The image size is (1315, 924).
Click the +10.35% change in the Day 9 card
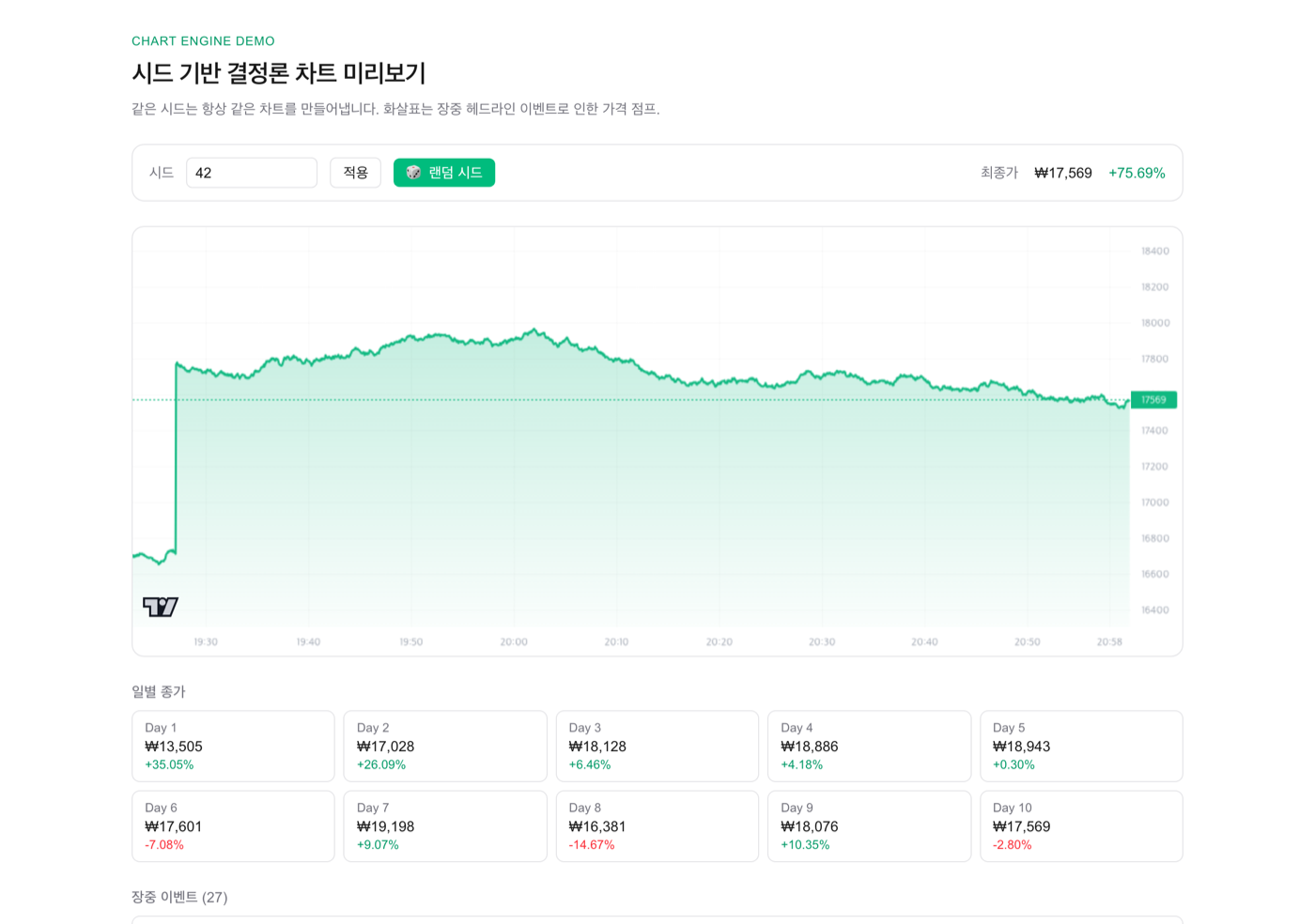(x=805, y=844)
